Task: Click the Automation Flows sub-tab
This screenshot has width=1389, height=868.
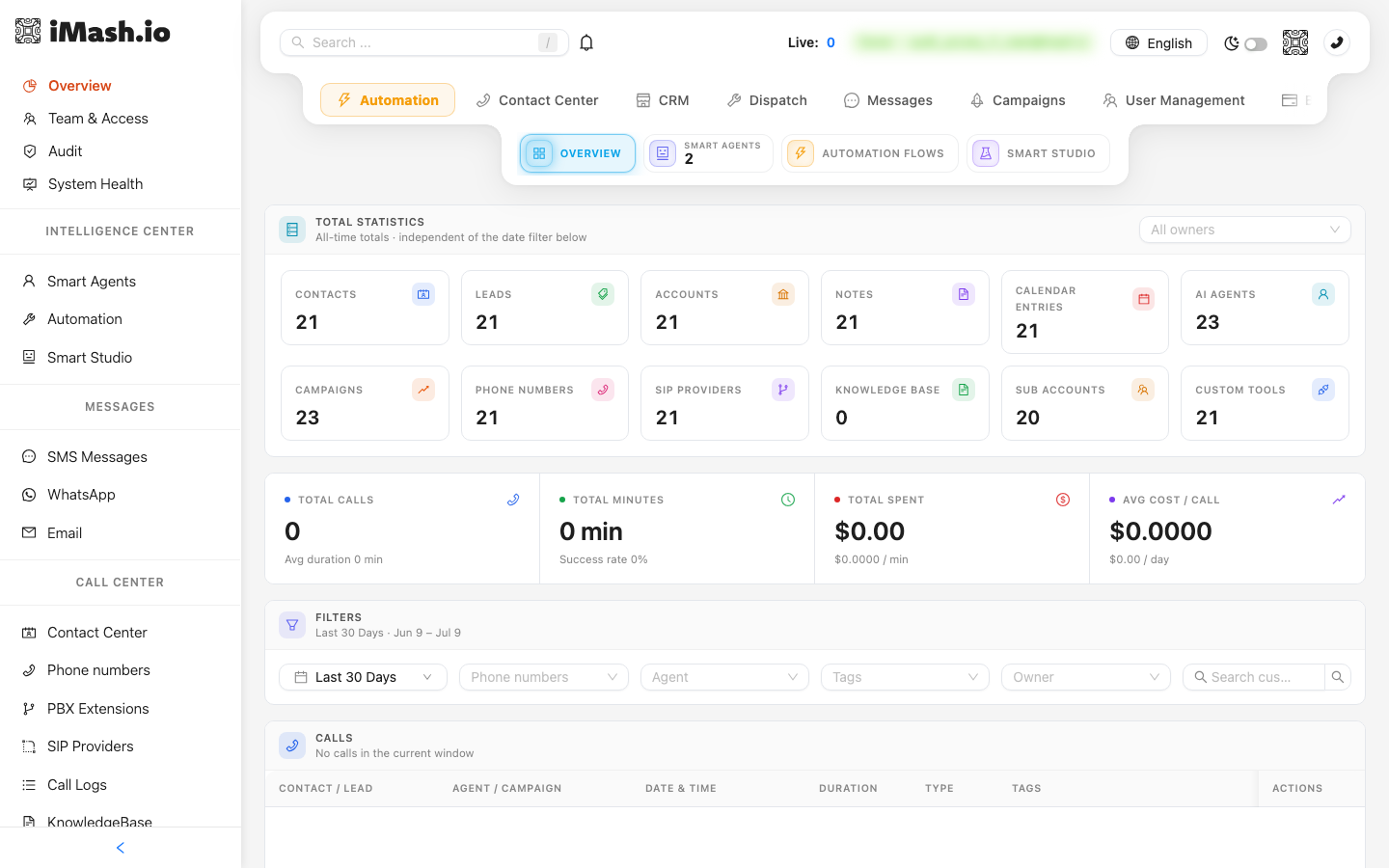Action: coord(870,153)
